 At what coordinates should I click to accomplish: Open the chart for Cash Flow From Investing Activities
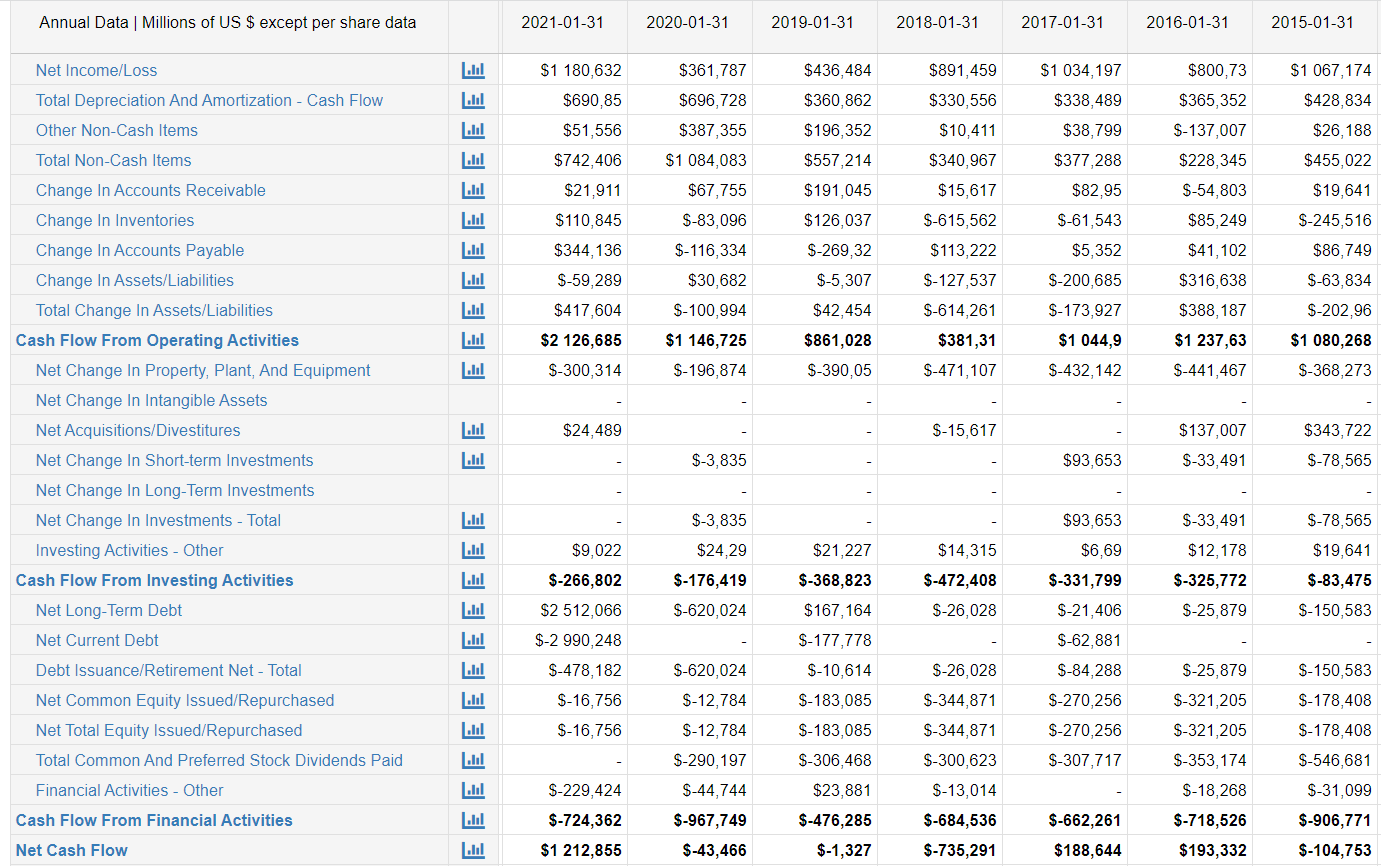[x=472, y=580]
